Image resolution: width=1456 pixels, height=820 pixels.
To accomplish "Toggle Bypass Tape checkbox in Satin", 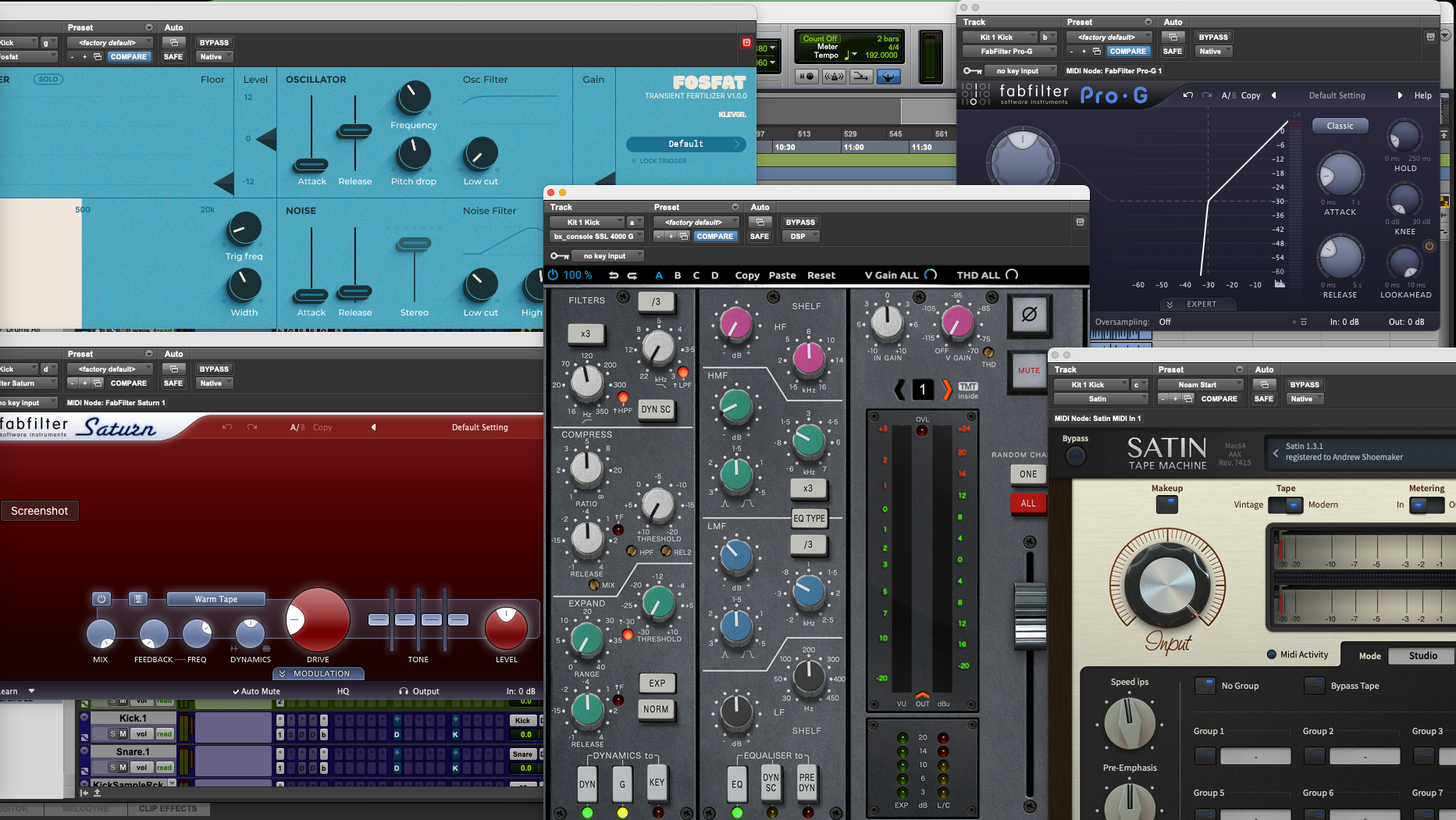I will click(x=1314, y=686).
